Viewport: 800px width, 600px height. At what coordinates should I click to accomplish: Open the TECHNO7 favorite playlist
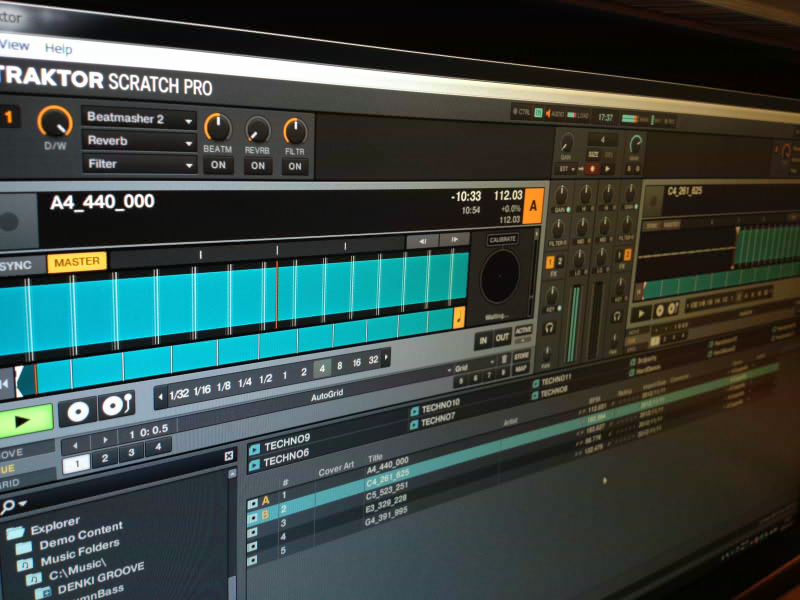(x=438, y=419)
